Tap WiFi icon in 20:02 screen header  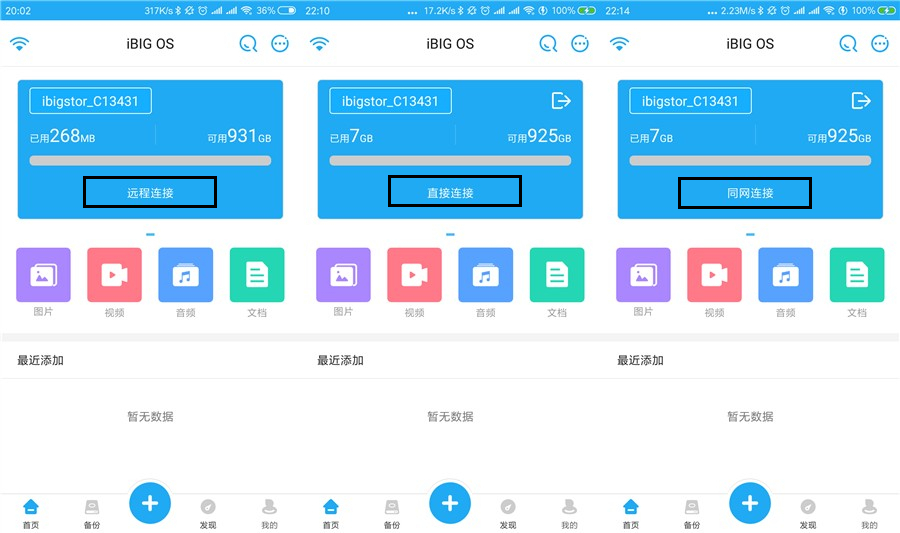tap(20, 44)
